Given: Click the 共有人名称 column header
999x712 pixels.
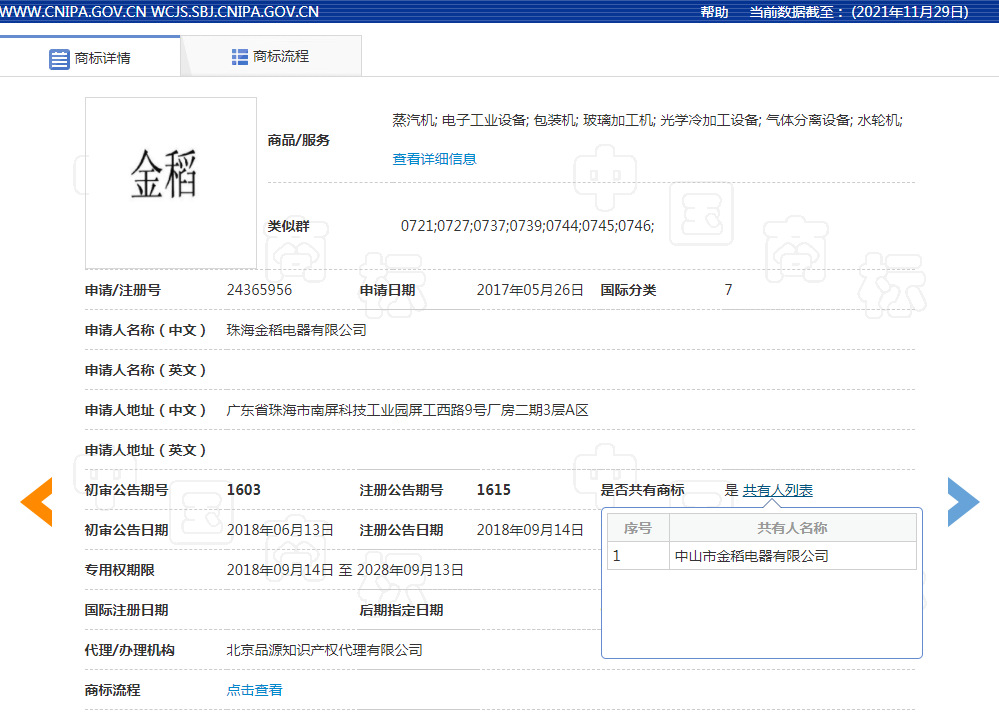Looking at the screenshot, I should click(x=792, y=528).
